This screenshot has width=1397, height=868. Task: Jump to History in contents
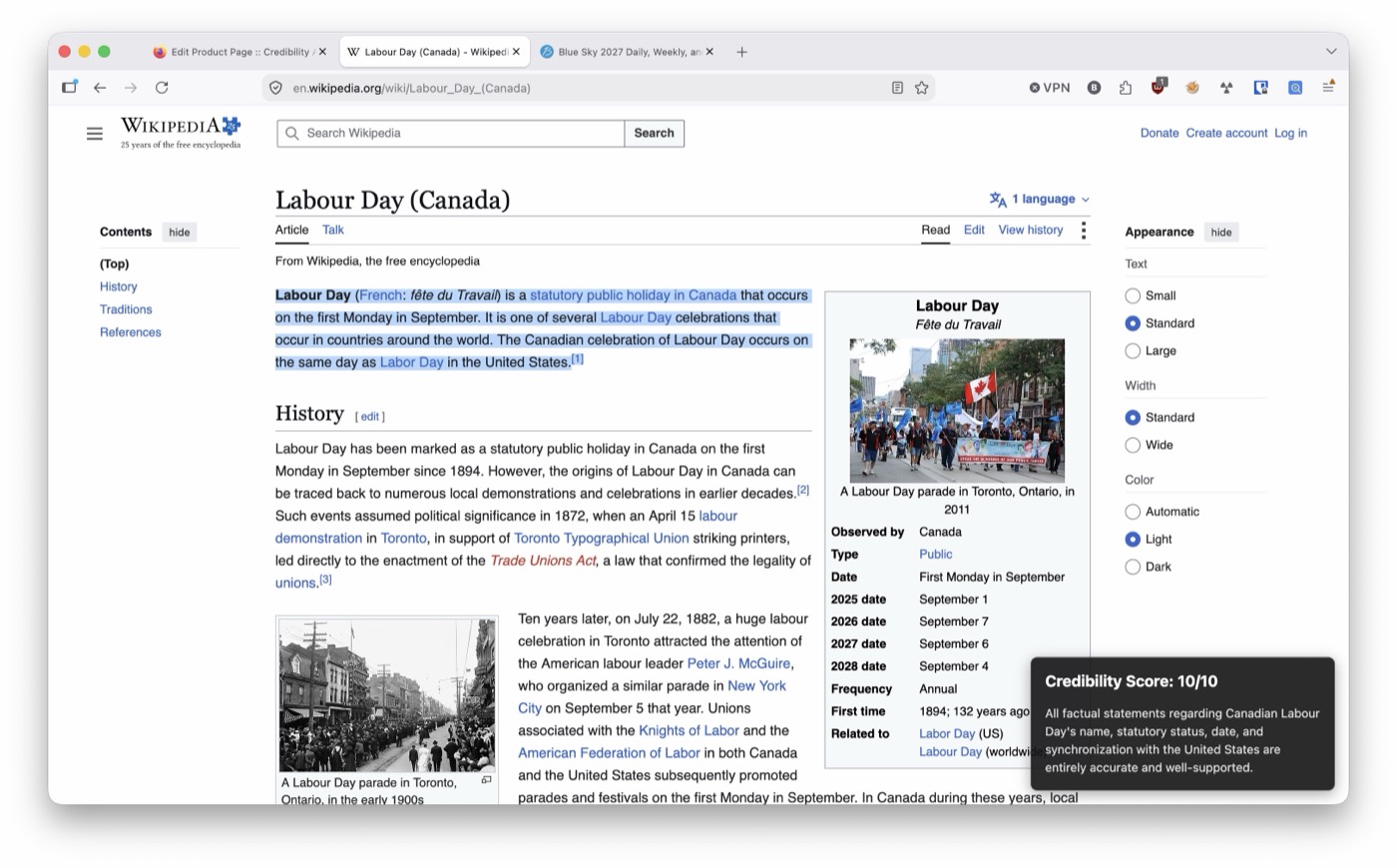click(x=118, y=286)
